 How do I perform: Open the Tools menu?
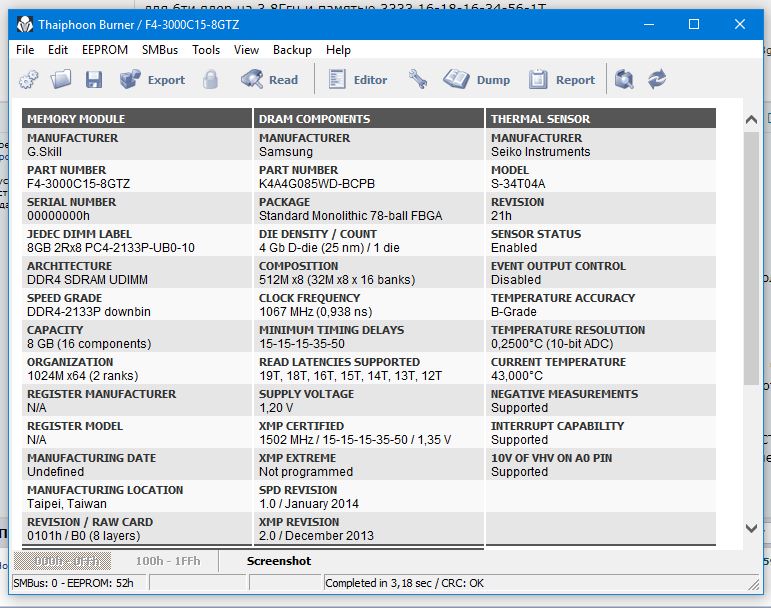(206, 50)
